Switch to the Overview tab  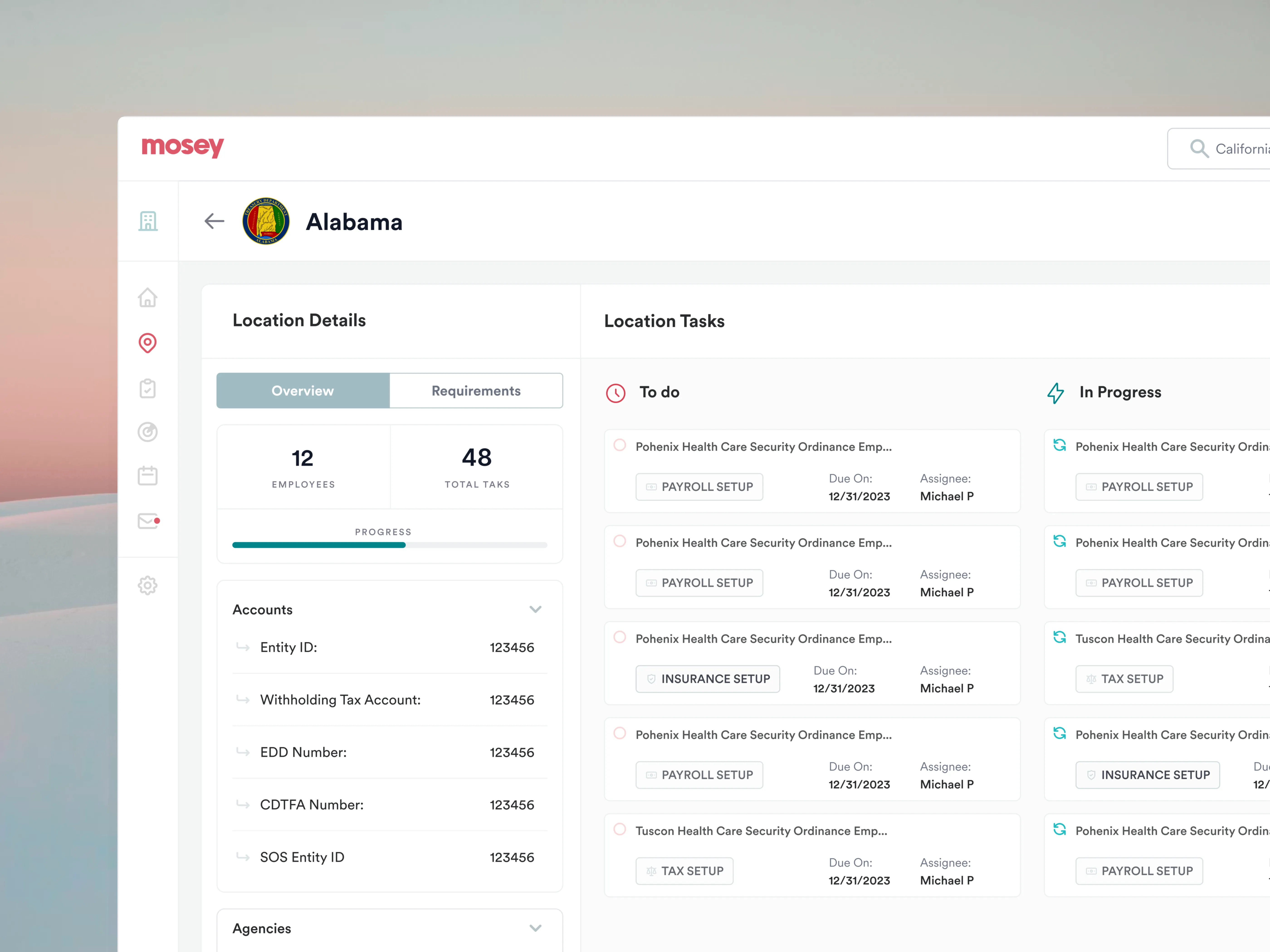[303, 391]
